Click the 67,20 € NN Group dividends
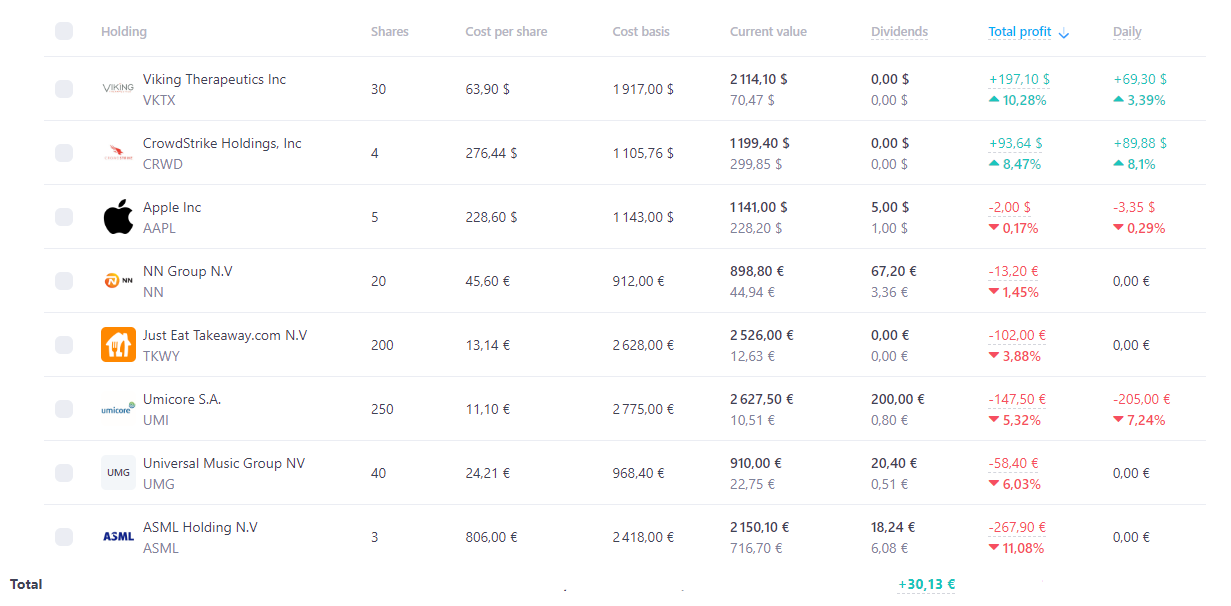1231x606 pixels. click(894, 271)
